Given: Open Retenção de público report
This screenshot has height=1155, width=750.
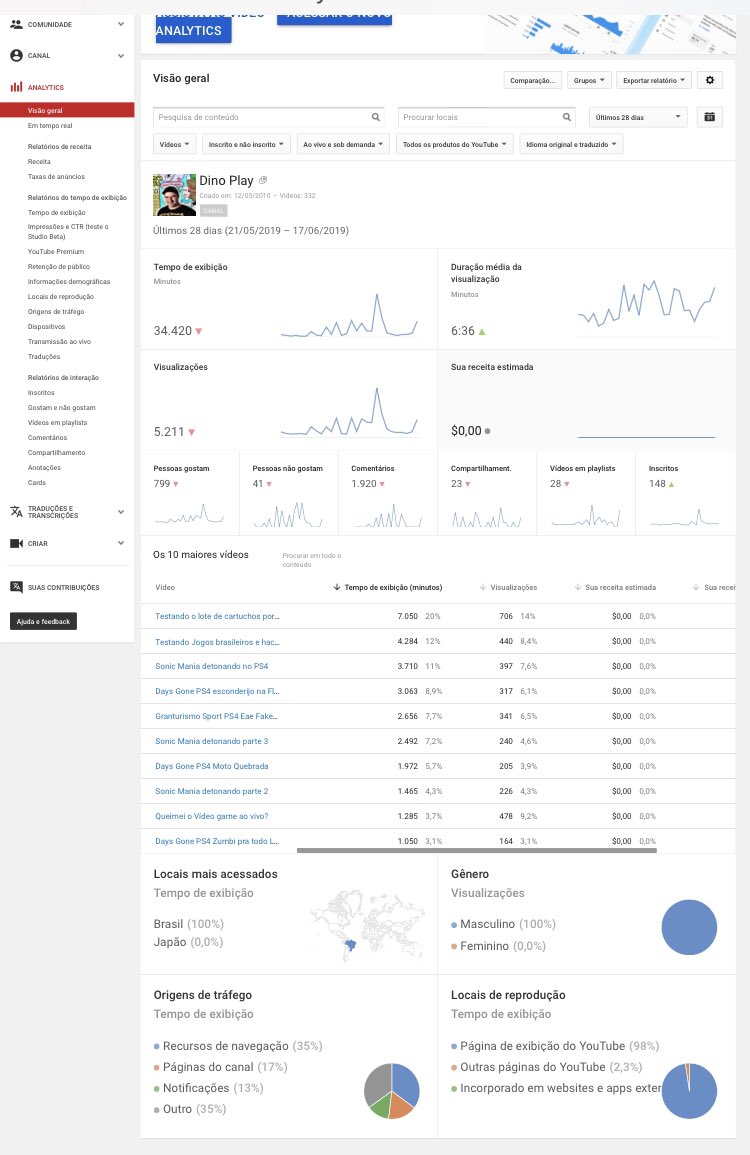Looking at the screenshot, I should click(59, 267).
